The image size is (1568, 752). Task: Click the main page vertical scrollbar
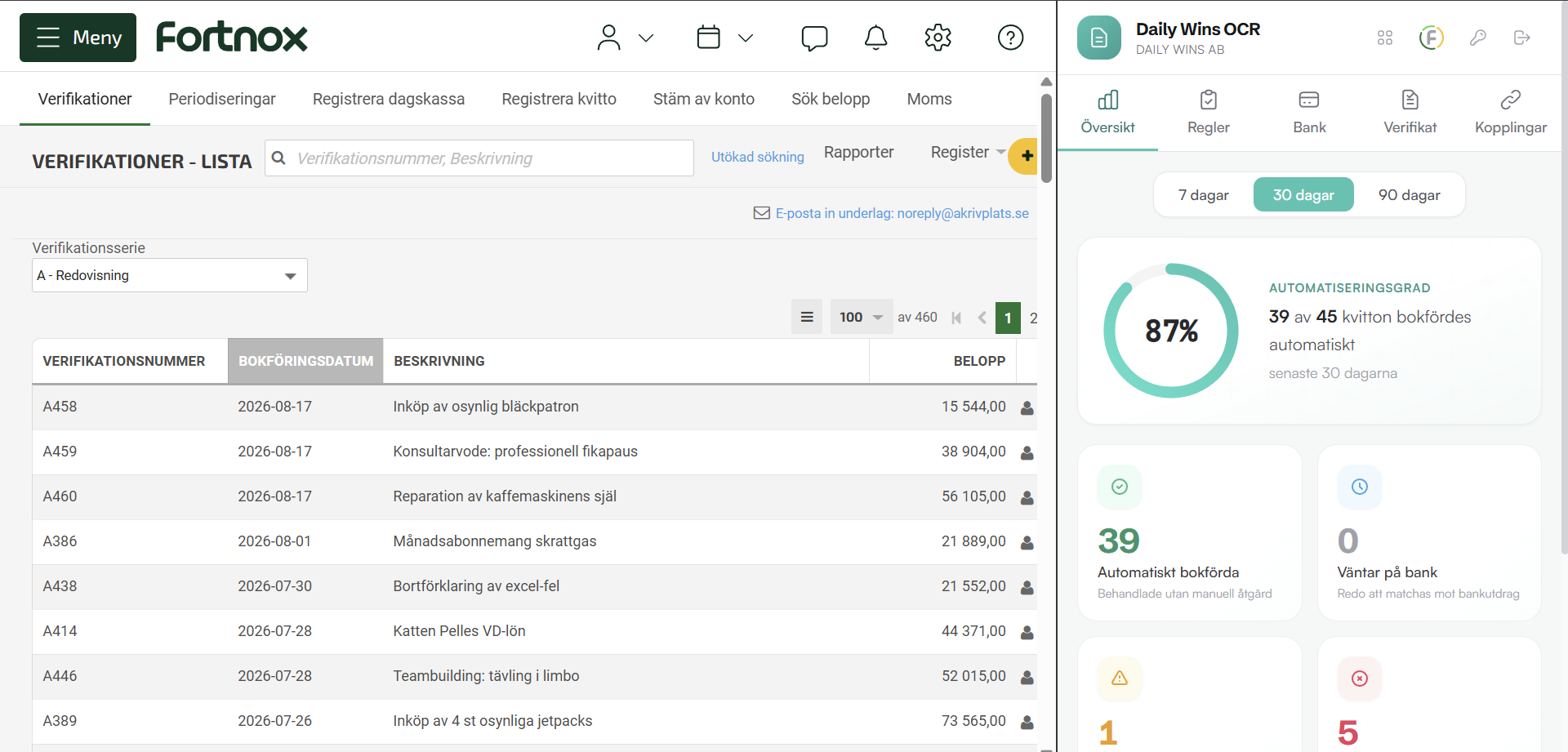pos(1046,139)
